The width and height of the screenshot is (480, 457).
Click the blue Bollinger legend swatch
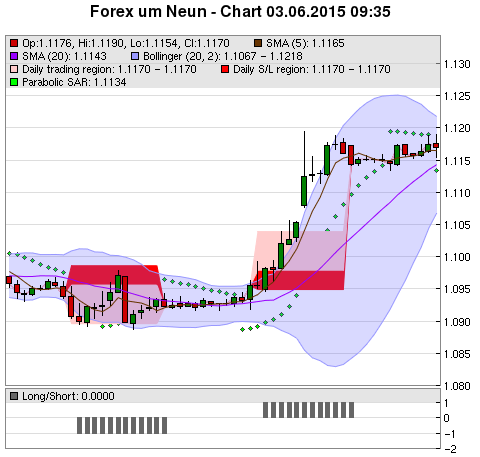coord(135,56)
